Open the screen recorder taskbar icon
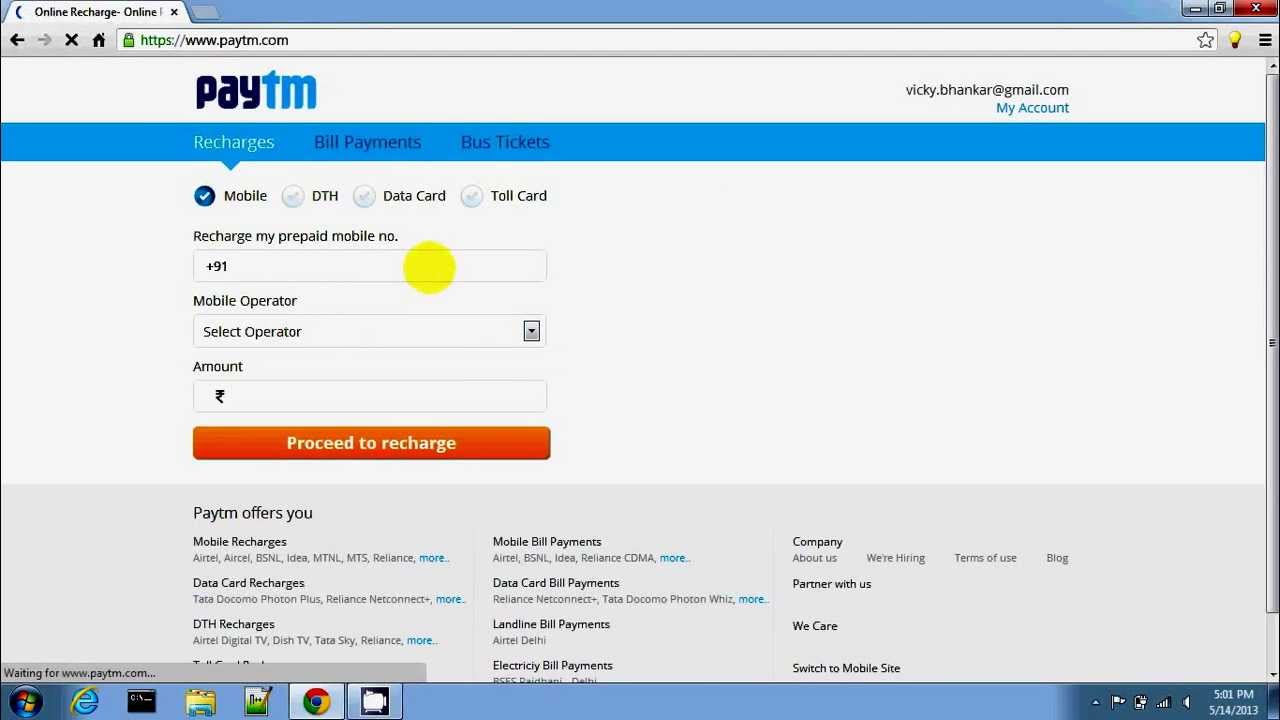The height and width of the screenshot is (720, 1280). tap(375, 702)
